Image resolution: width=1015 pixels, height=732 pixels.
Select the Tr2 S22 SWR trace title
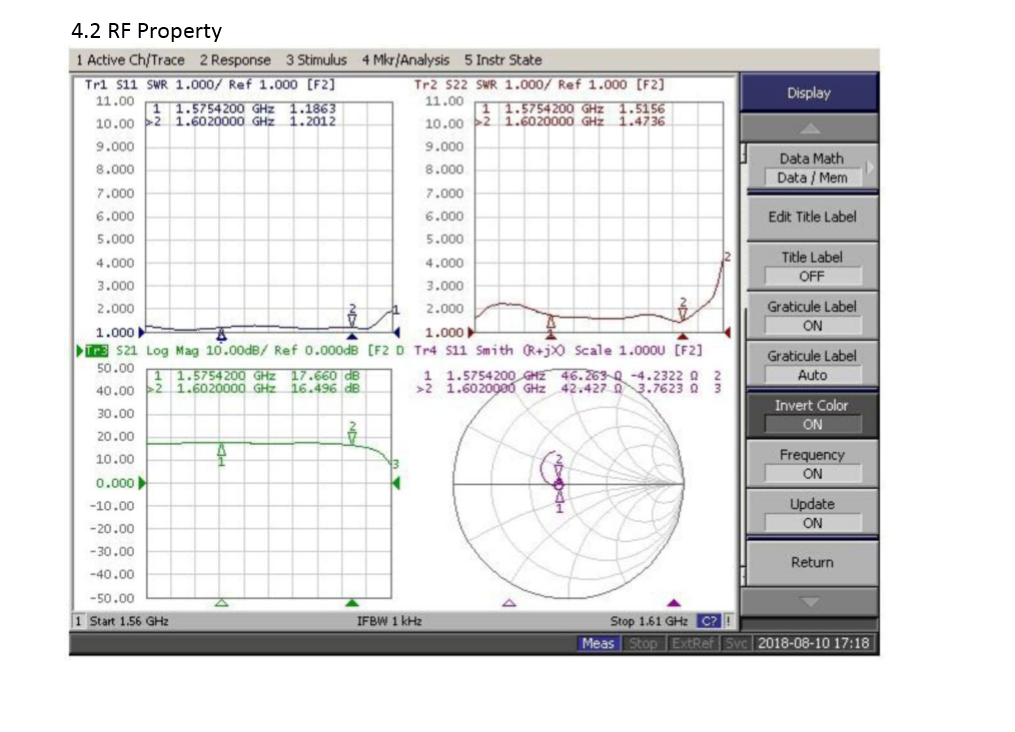pyautogui.click(x=539, y=85)
